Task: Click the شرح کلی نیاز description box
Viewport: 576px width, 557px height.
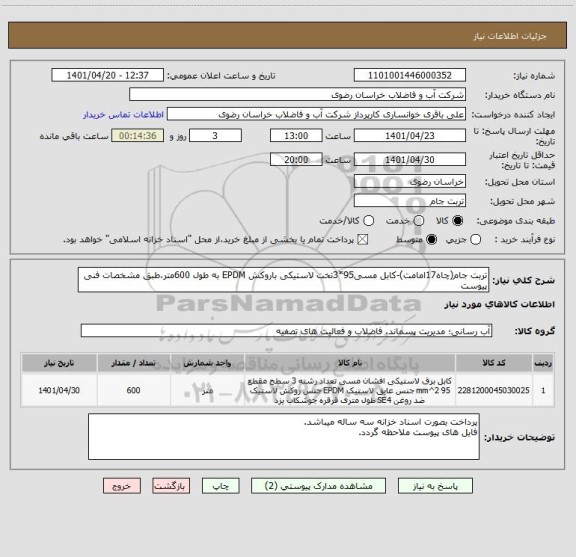Action: click(284, 280)
